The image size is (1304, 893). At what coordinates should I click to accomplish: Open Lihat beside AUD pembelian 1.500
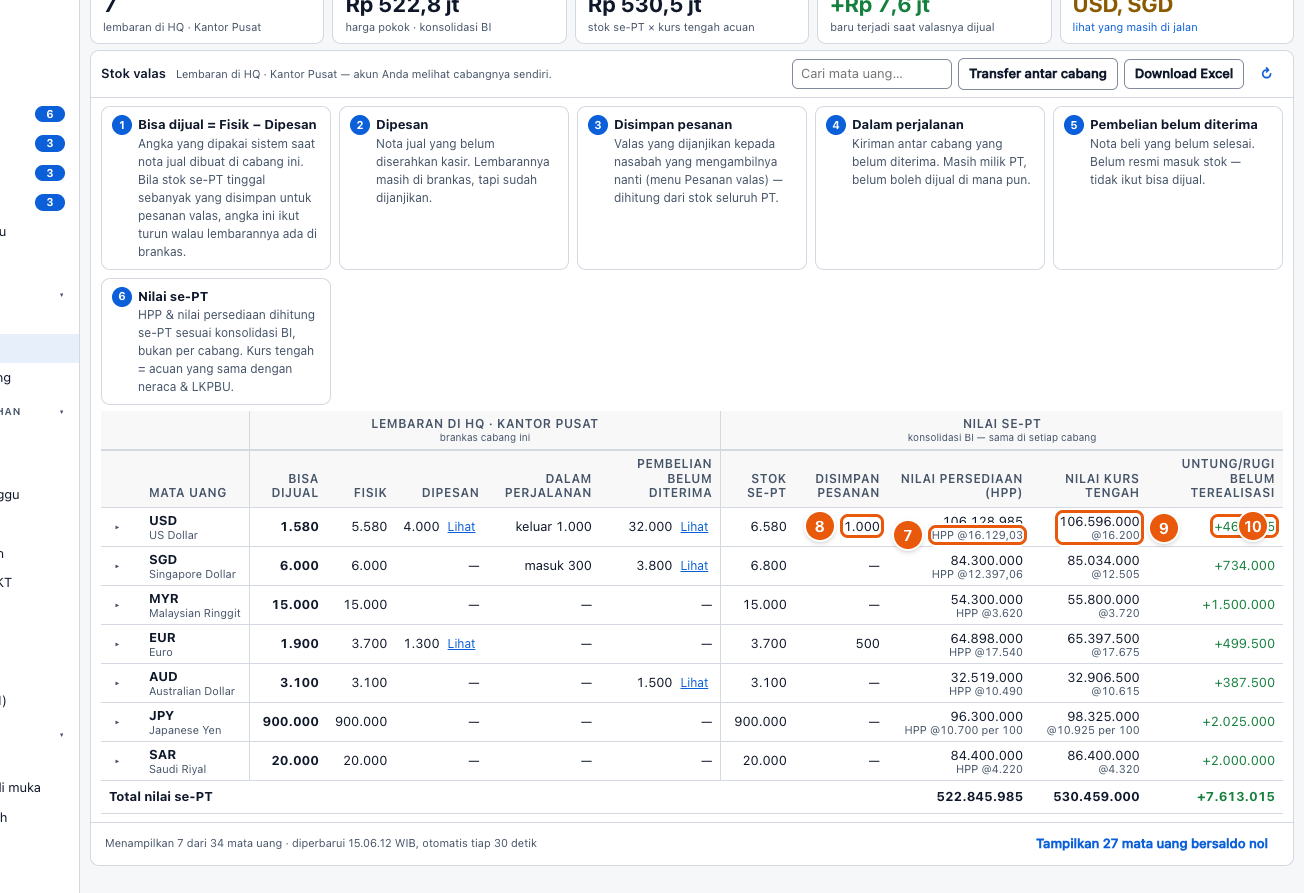[x=694, y=683]
